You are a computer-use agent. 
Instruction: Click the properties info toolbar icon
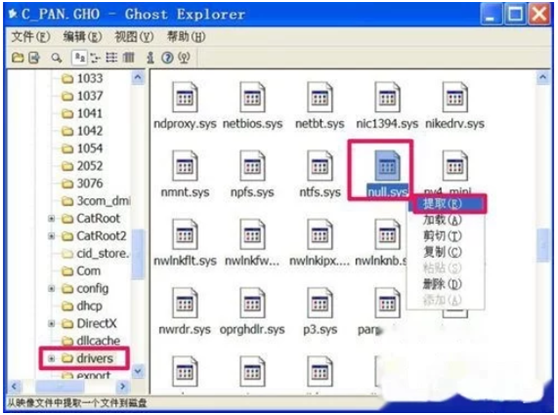[151, 58]
